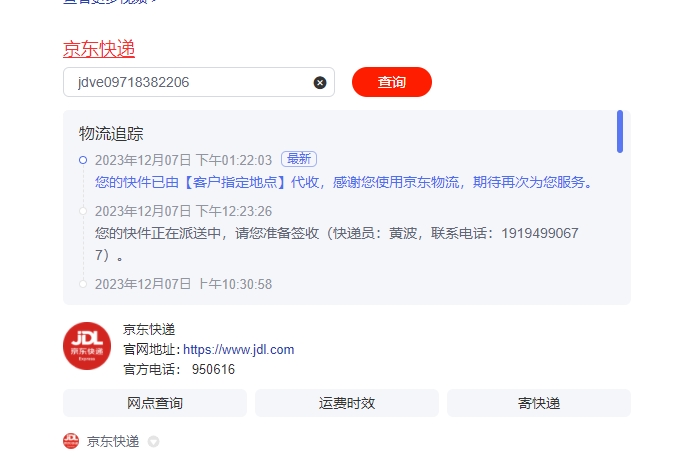Click the 最新 tag
This screenshot has width=680, height=456.
[299, 159]
